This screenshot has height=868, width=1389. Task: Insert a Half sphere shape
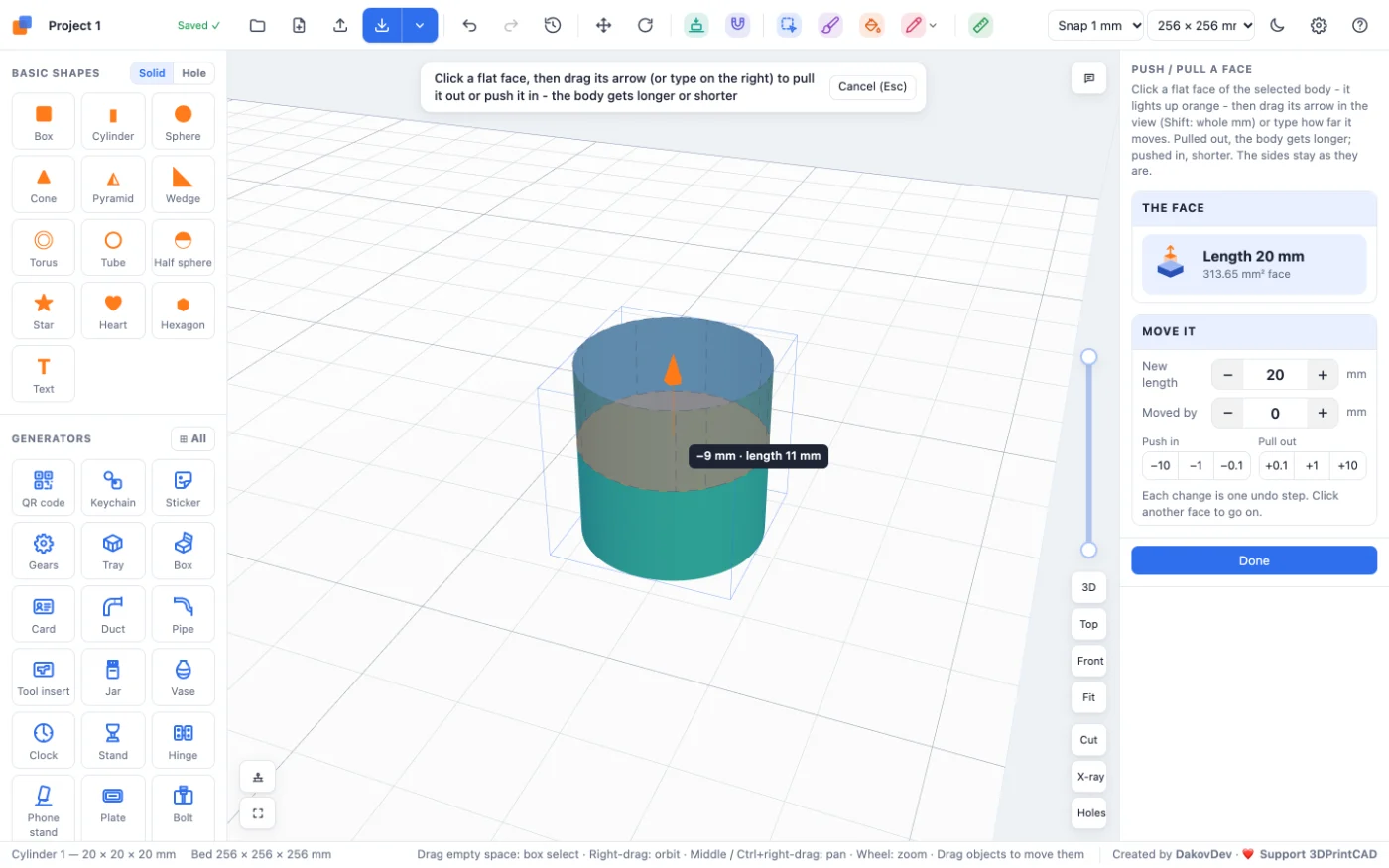coord(183,247)
